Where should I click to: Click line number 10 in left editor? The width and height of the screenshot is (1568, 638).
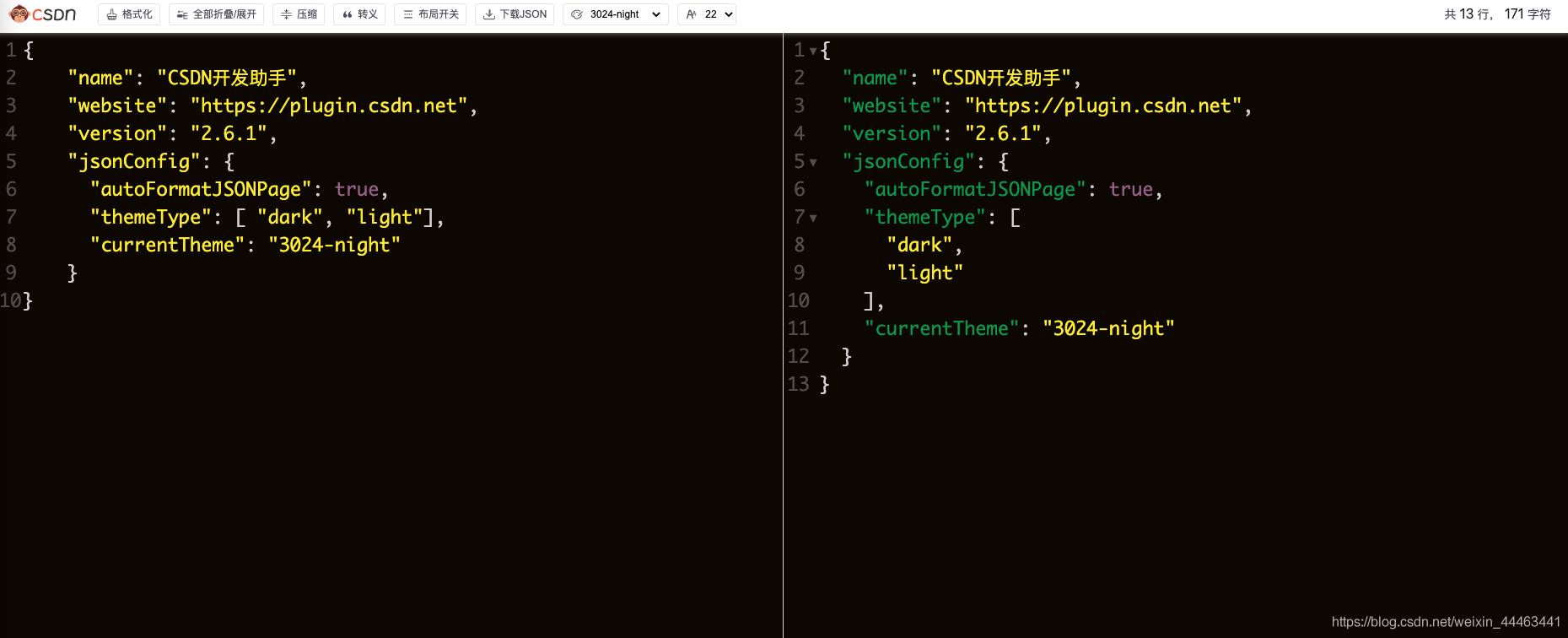point(11,300)
